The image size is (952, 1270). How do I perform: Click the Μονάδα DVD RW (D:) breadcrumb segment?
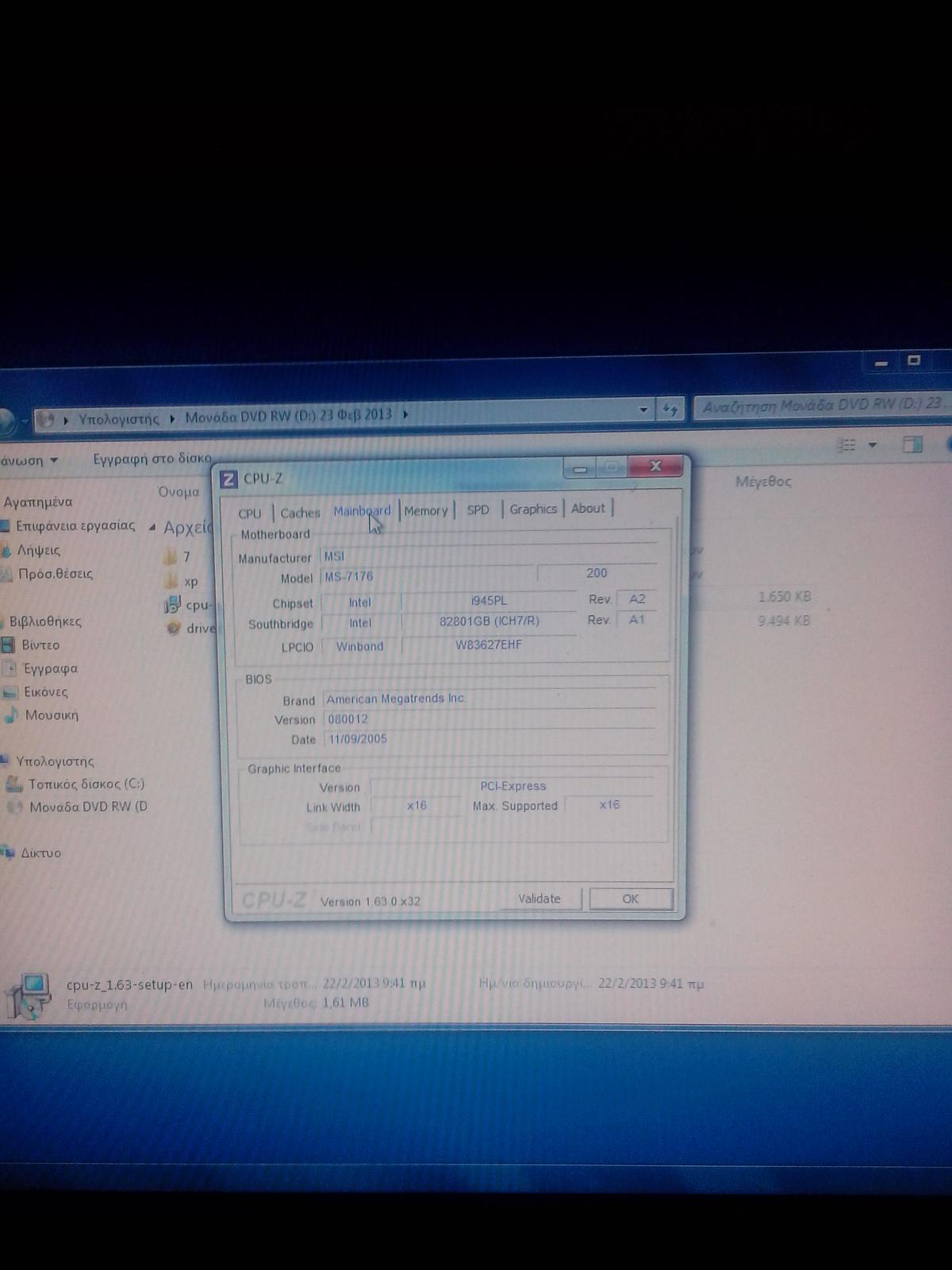coord(288,415)
